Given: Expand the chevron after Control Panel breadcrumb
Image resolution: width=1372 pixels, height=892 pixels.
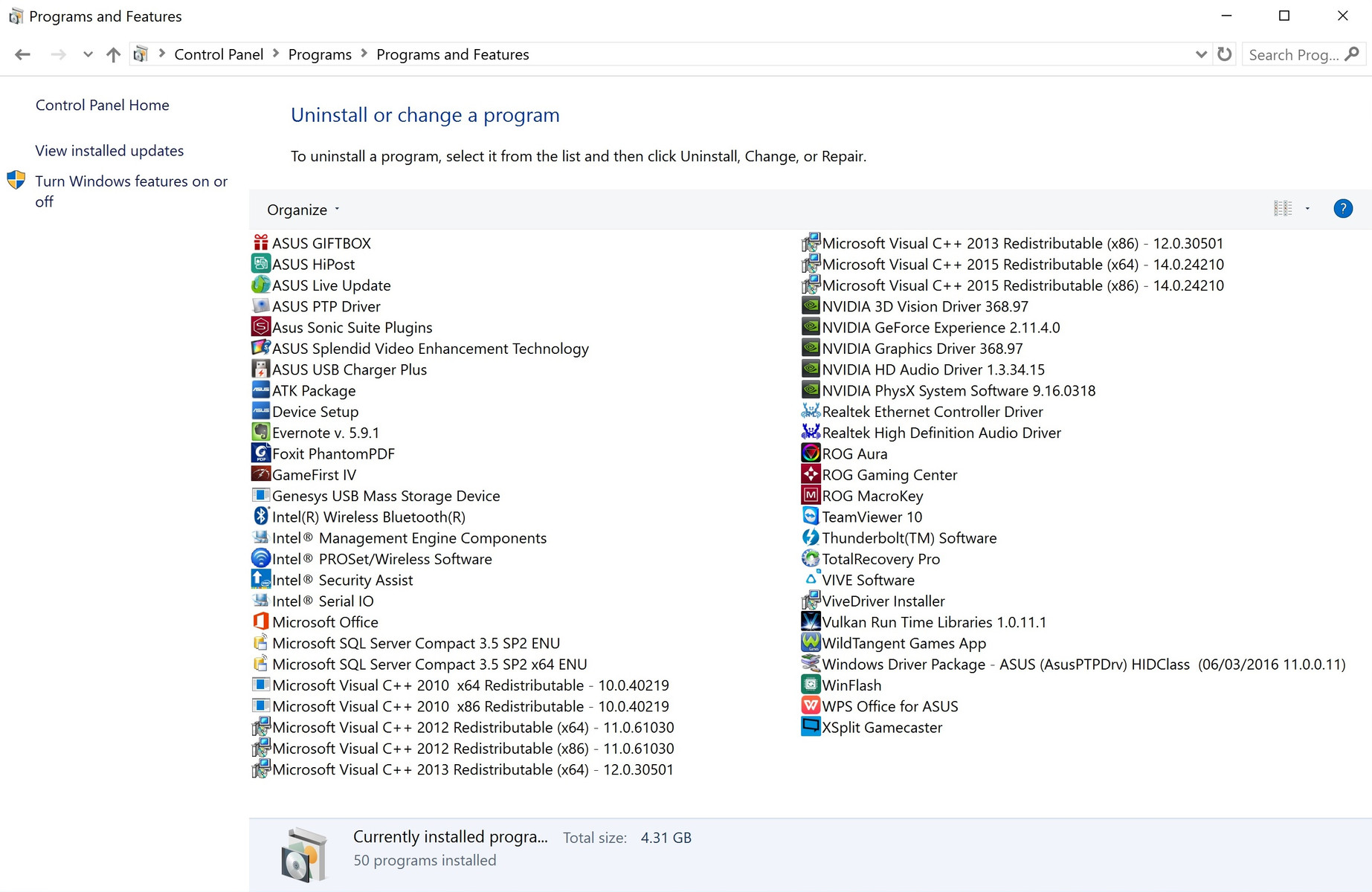Looking at the screenshot, I should 276,54.
